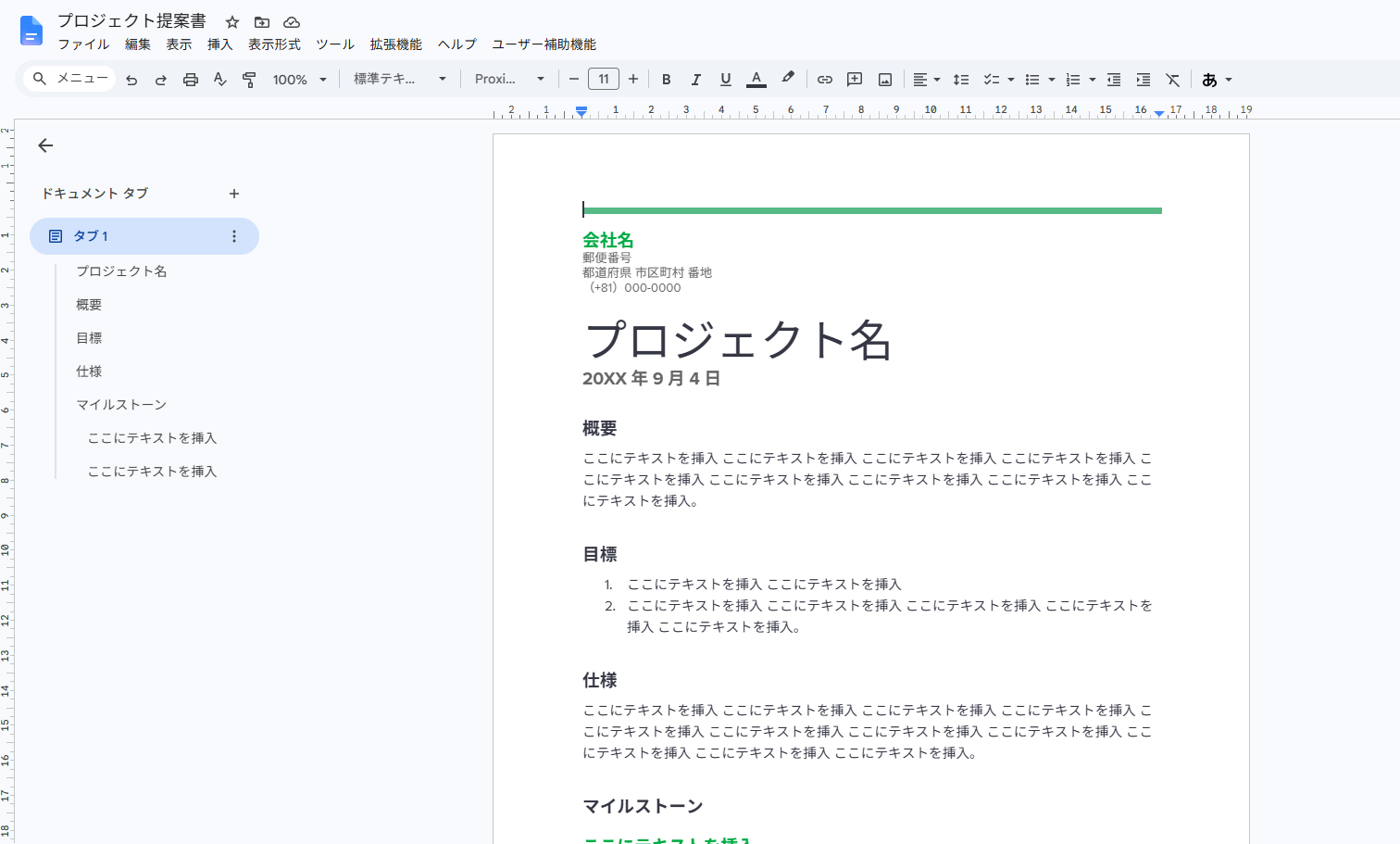This screenshot has height=844, width=1400.
Task: Click the font size field showing 11
Action: pos(604,80)
